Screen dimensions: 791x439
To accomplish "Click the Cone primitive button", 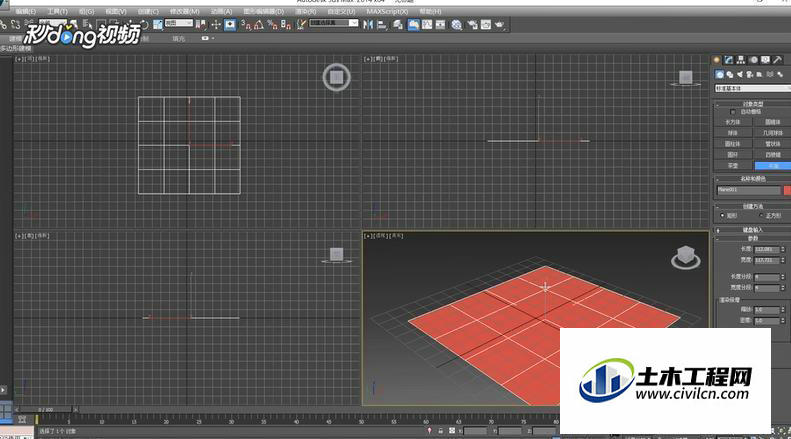I will pyautogui.click(x=772, y=122).
